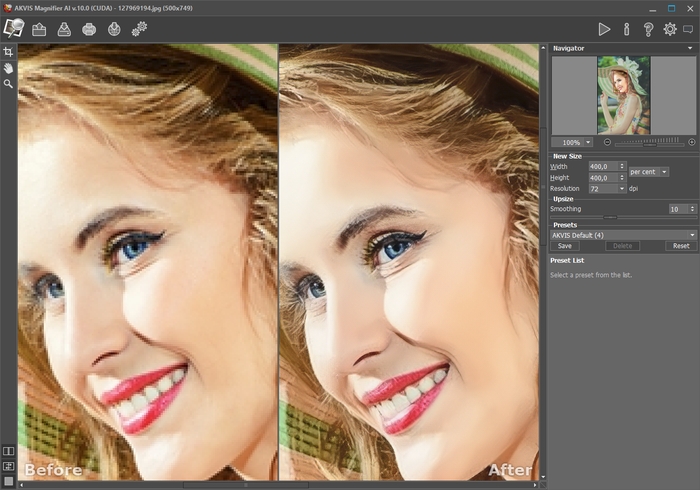This screenshot has height=490, width=700.
Task: Open batch processing gears icon
Action: pos(139,29)
